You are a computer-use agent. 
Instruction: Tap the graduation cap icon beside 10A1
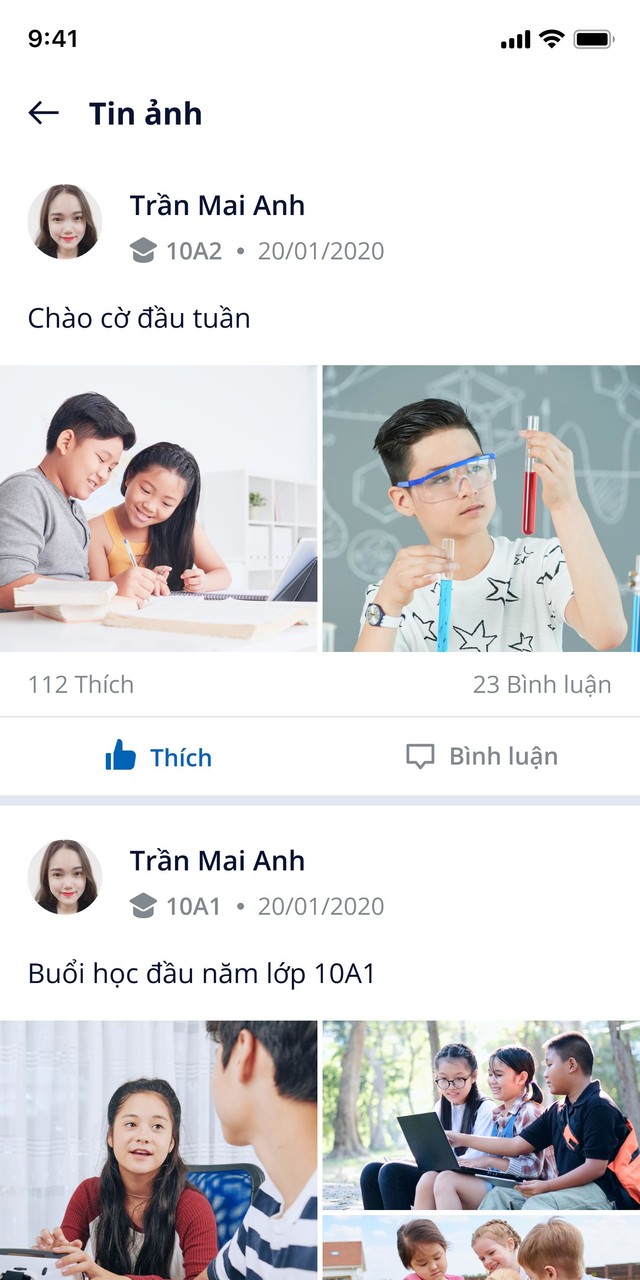[x=144, y=905]
